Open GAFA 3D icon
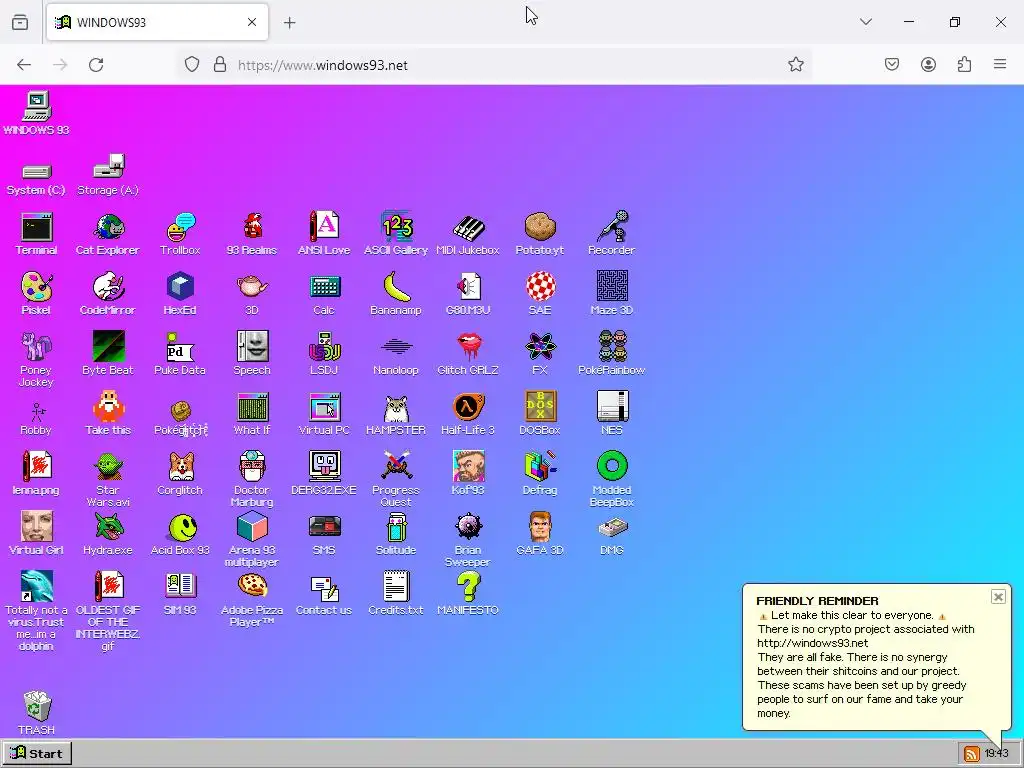The image size is (1024, 768). click(x=540, y=528)
